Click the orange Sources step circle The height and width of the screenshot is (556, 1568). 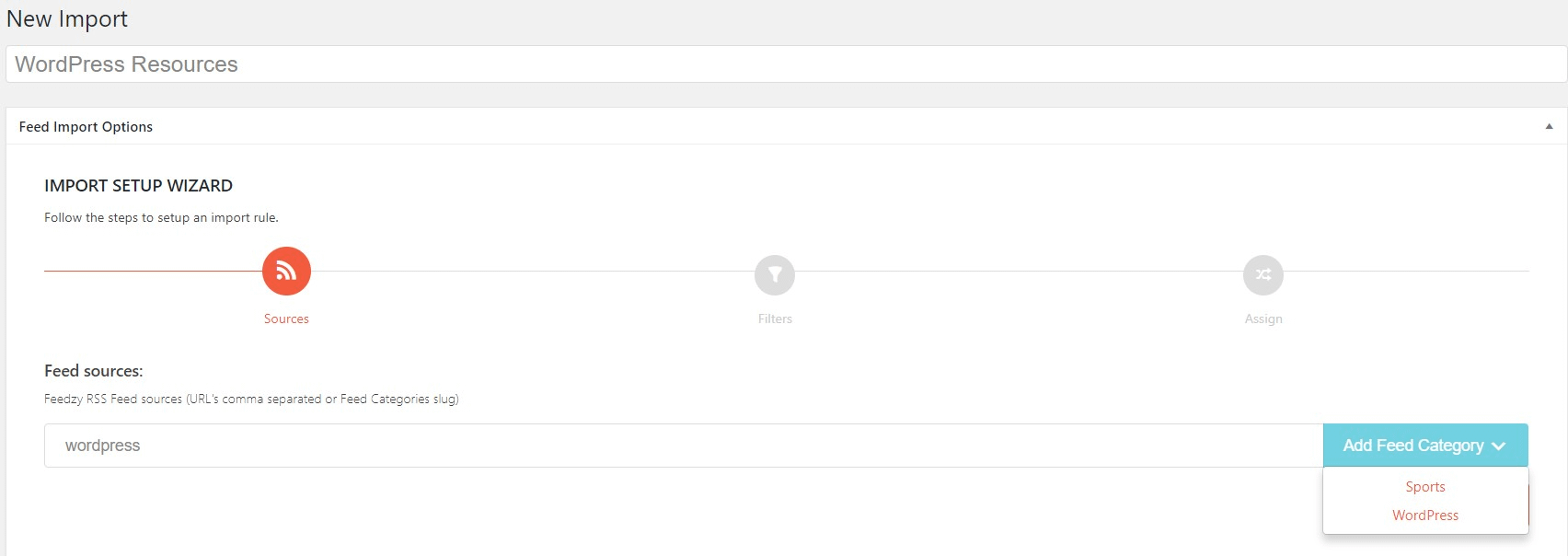(x=287, y=271)
